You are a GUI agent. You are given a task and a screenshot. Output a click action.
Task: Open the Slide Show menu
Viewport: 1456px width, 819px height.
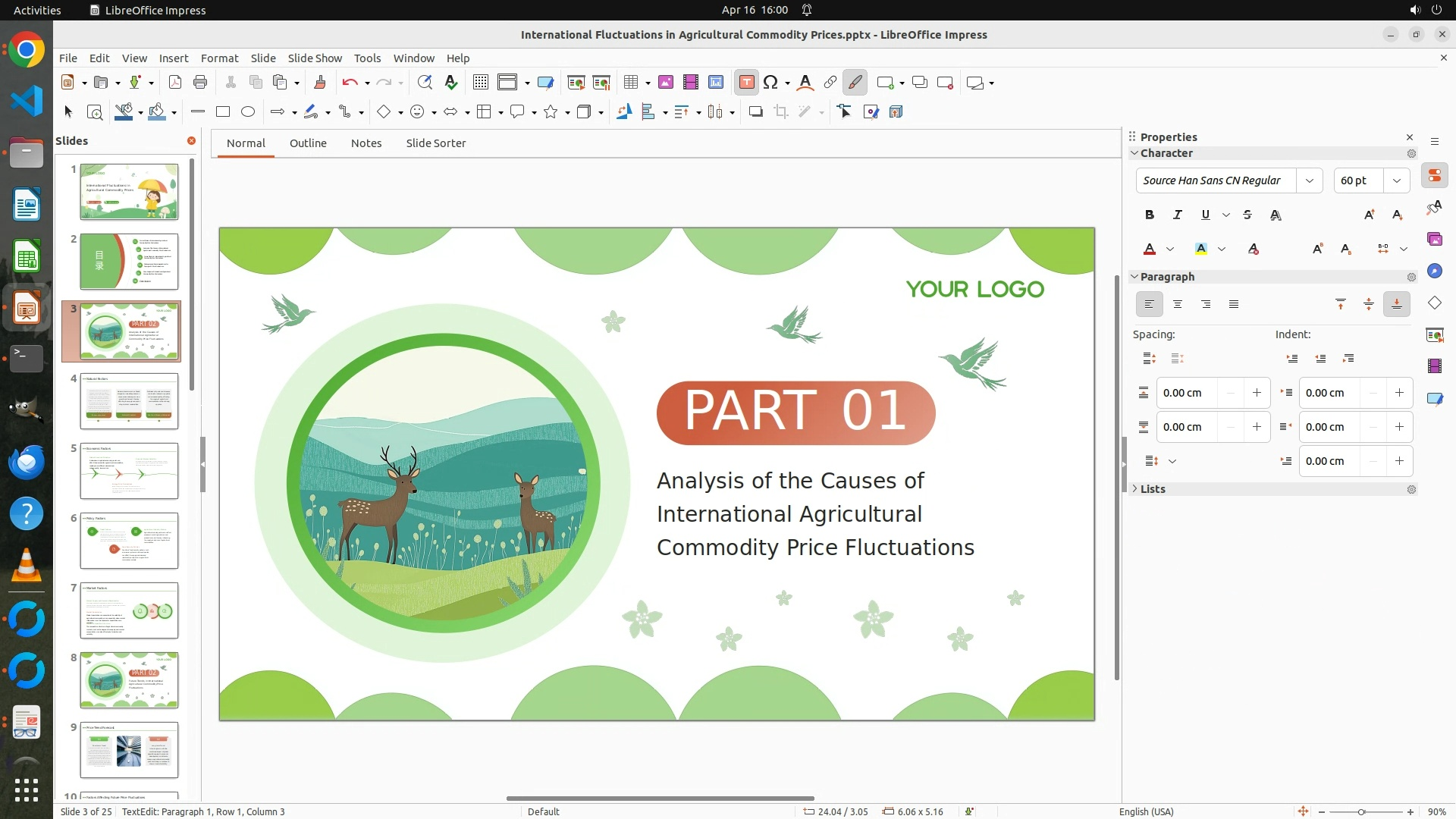[315, 58]
